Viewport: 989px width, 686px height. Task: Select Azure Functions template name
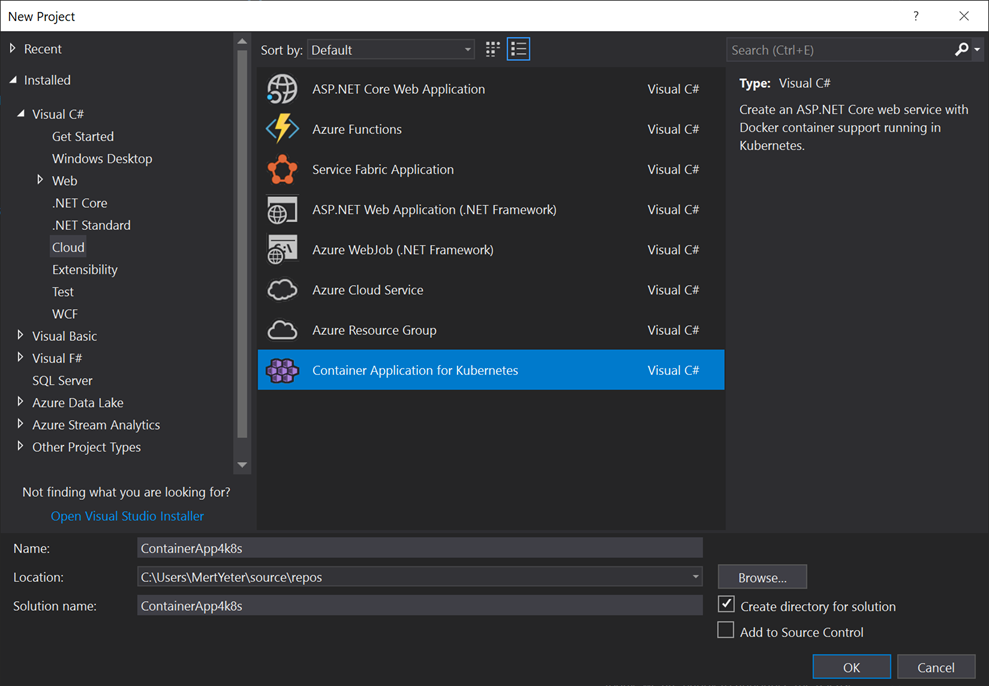point(356,129)
